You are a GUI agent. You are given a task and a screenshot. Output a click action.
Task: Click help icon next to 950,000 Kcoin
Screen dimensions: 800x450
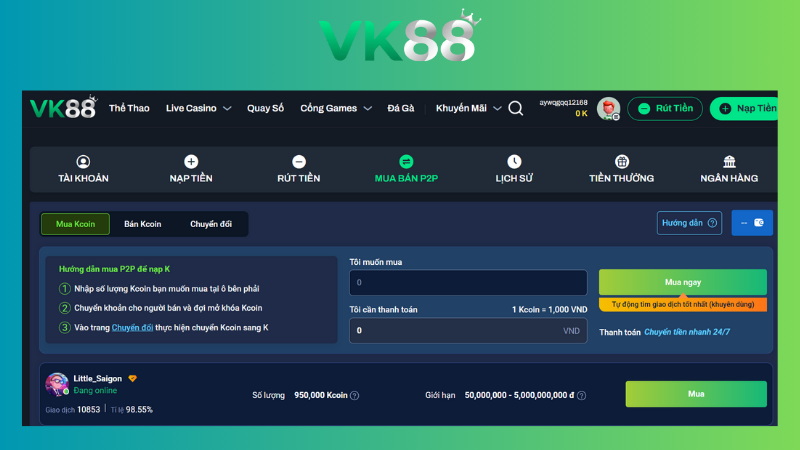355,395
